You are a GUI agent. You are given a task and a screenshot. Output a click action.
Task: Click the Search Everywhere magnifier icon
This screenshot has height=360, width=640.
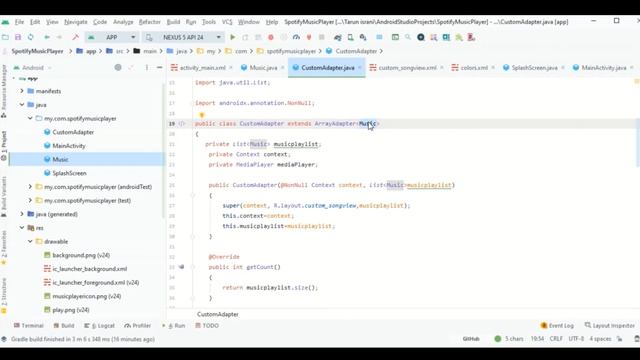coord(408,37)
